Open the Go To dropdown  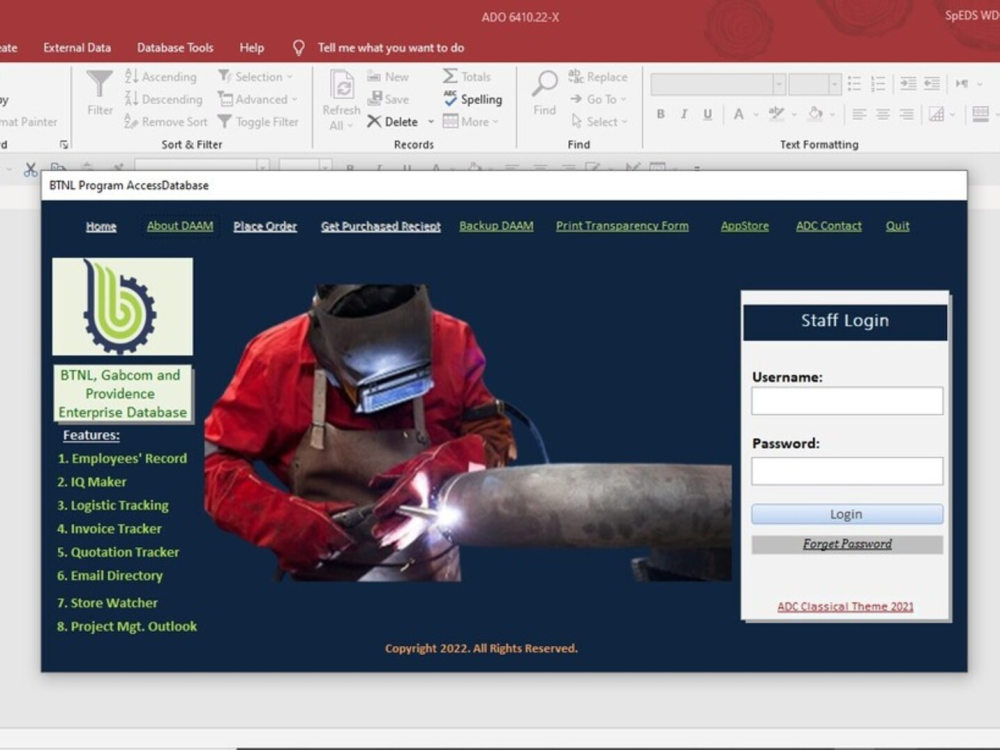coord(598,99)
